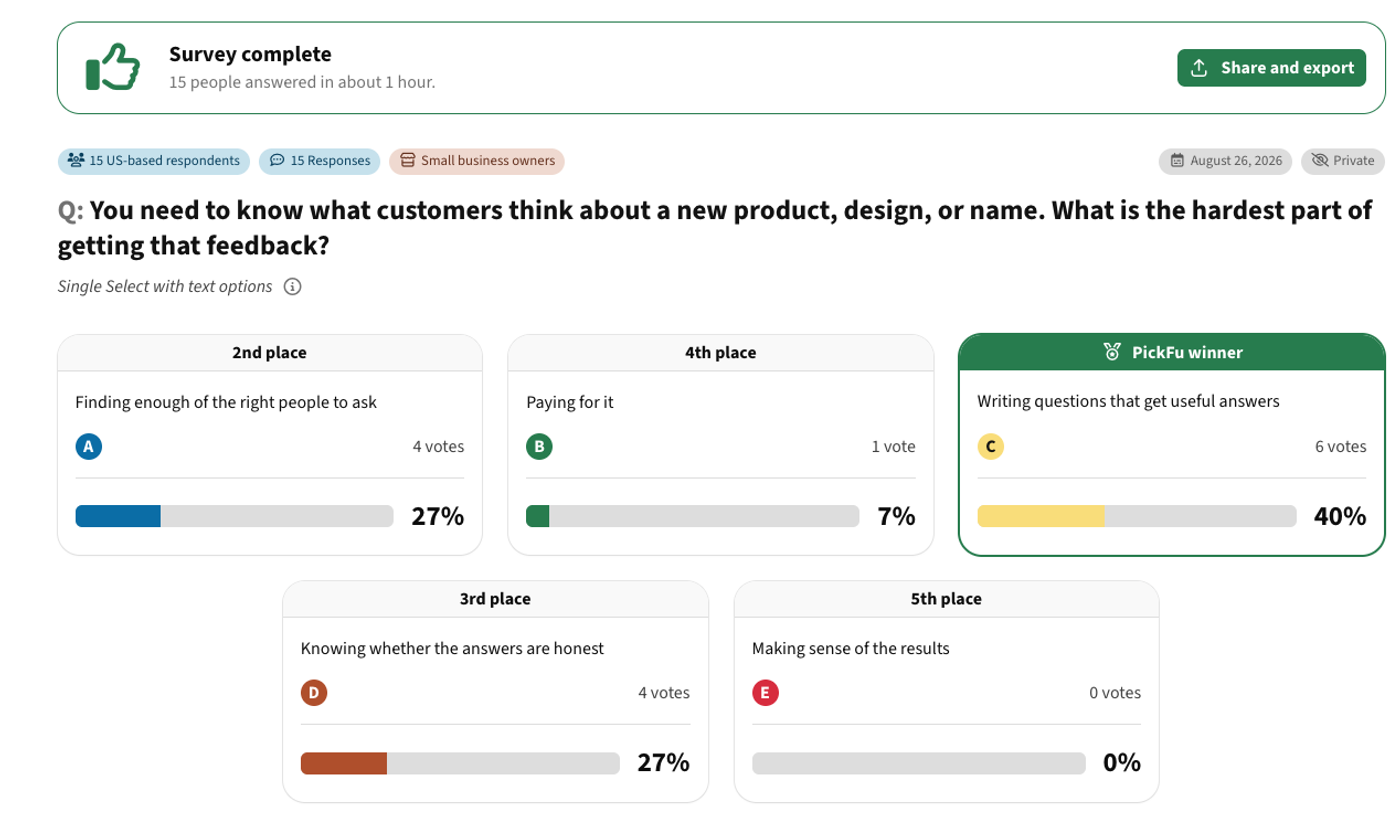Viewport: 1400px width, 838px height.
Task: Click the Small business owners tag
Action: point(477,160)
